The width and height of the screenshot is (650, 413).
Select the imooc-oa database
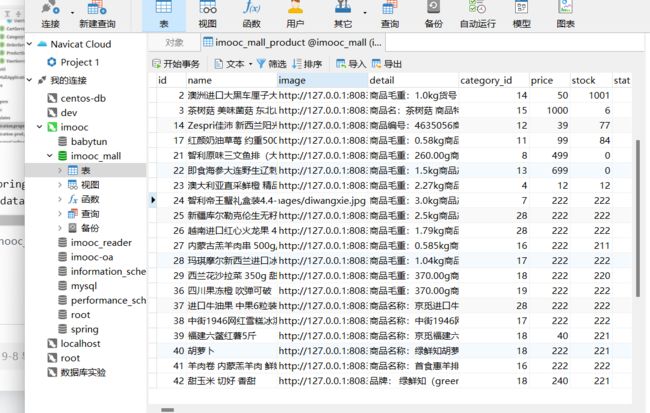tap(92, 257)
